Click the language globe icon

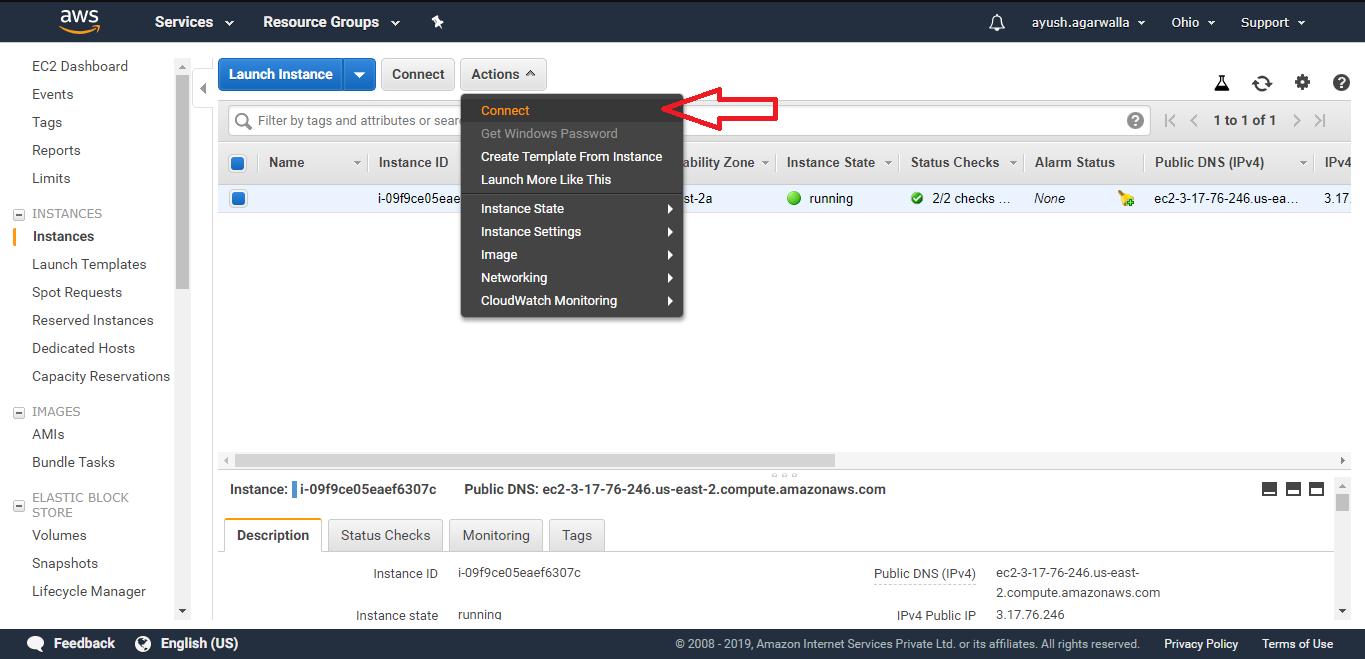pyautogui.click(x=143, y=643)
